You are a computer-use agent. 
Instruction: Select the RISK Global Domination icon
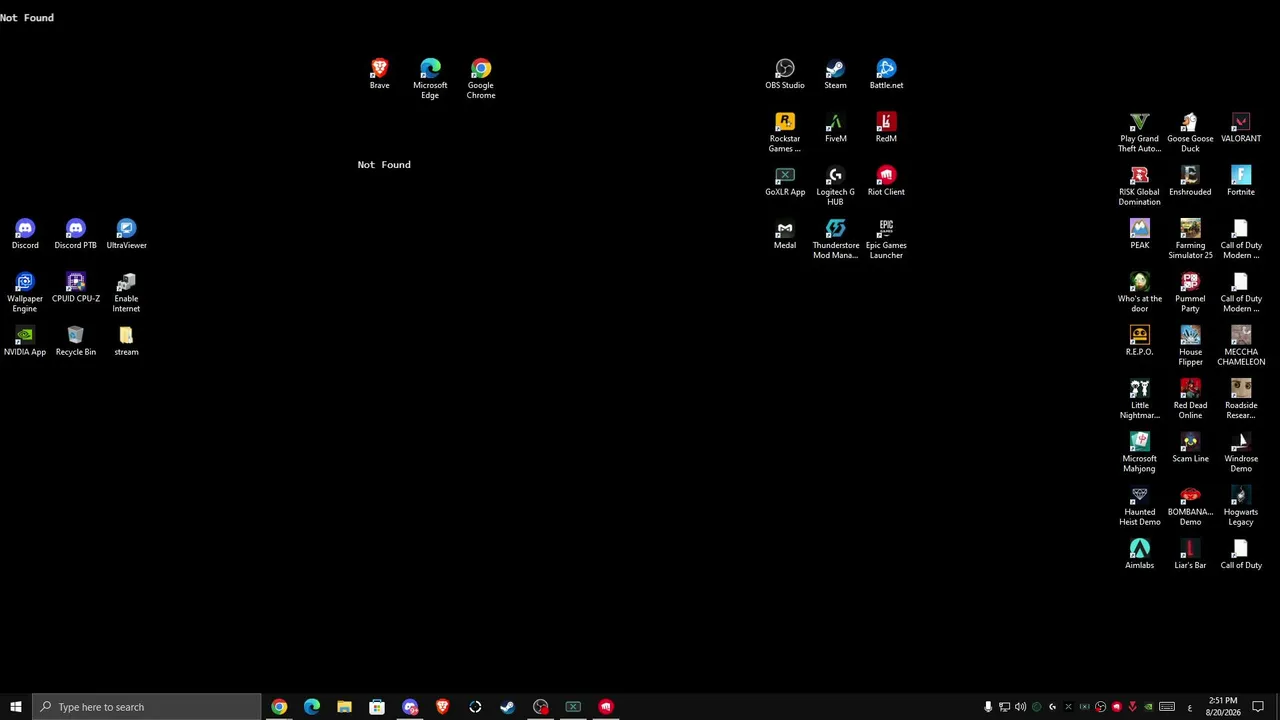coord(1140,186)
